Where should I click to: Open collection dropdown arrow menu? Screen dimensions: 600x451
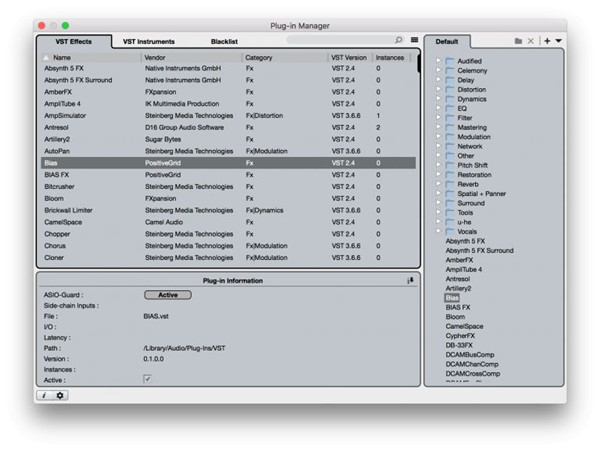(559, 41)
